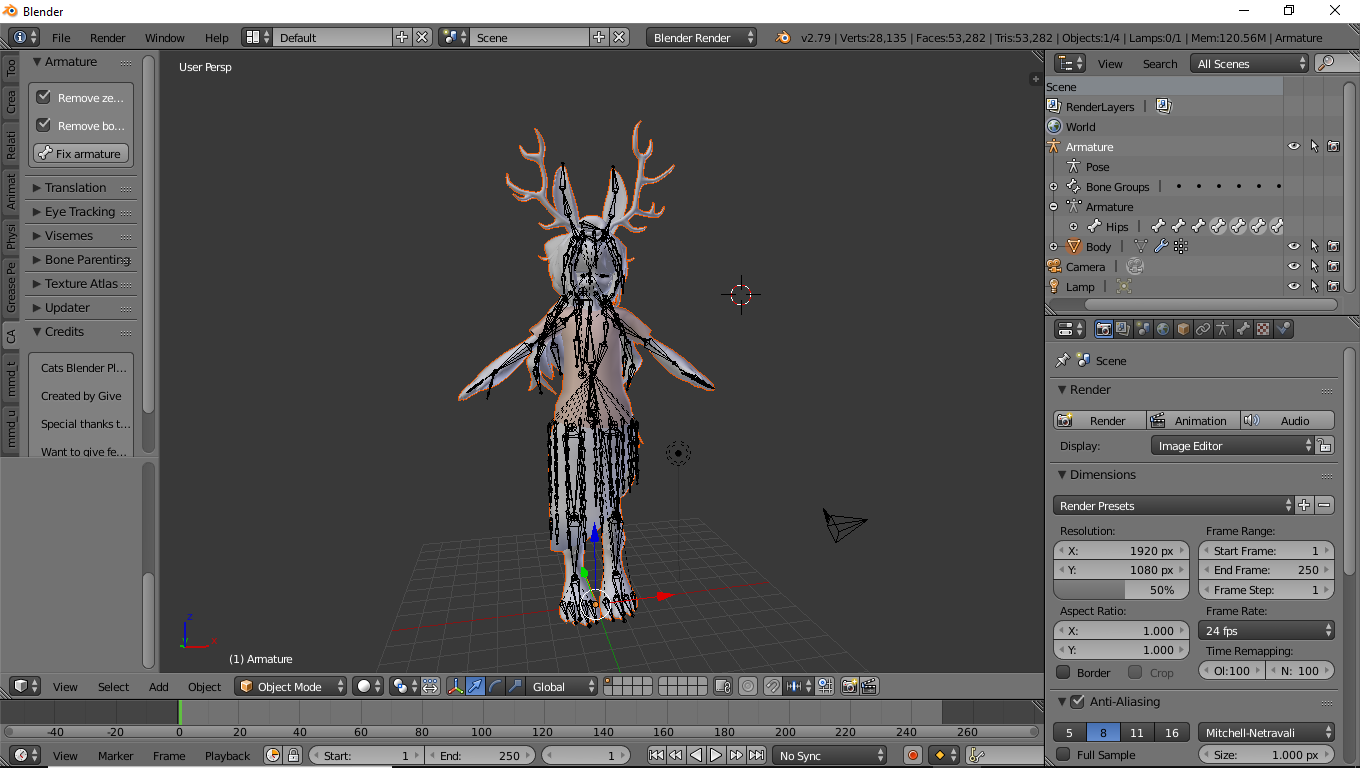
Task: Click the OpenGL render image camera icon
Action: click(849, 686)
